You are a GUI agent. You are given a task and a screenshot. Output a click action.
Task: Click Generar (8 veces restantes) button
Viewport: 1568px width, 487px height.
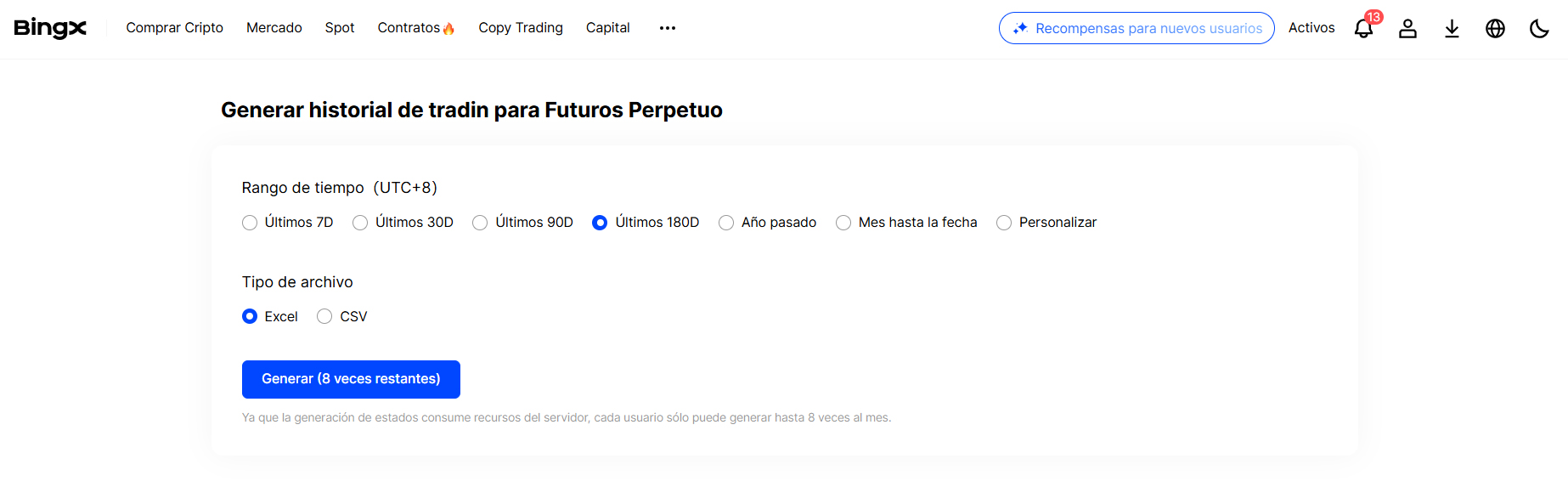tap(351, 379)
